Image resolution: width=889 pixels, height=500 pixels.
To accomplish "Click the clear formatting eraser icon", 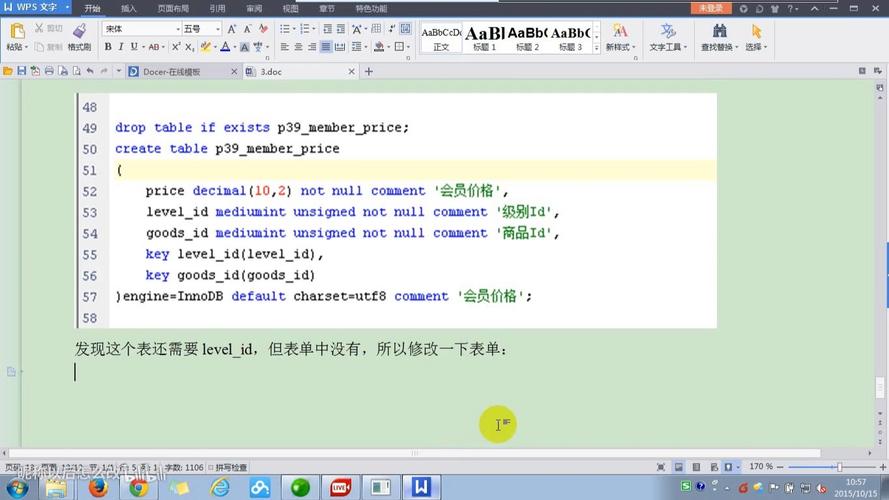I will (263, 28).
